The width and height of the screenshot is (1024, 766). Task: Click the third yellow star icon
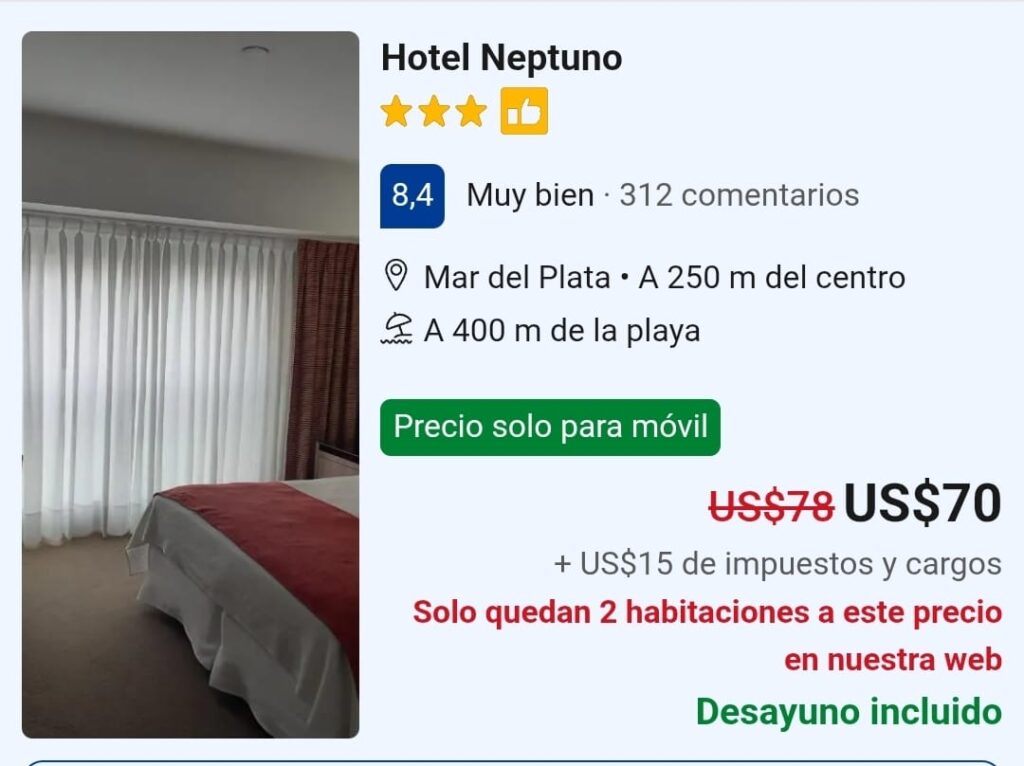pos(471,111)
